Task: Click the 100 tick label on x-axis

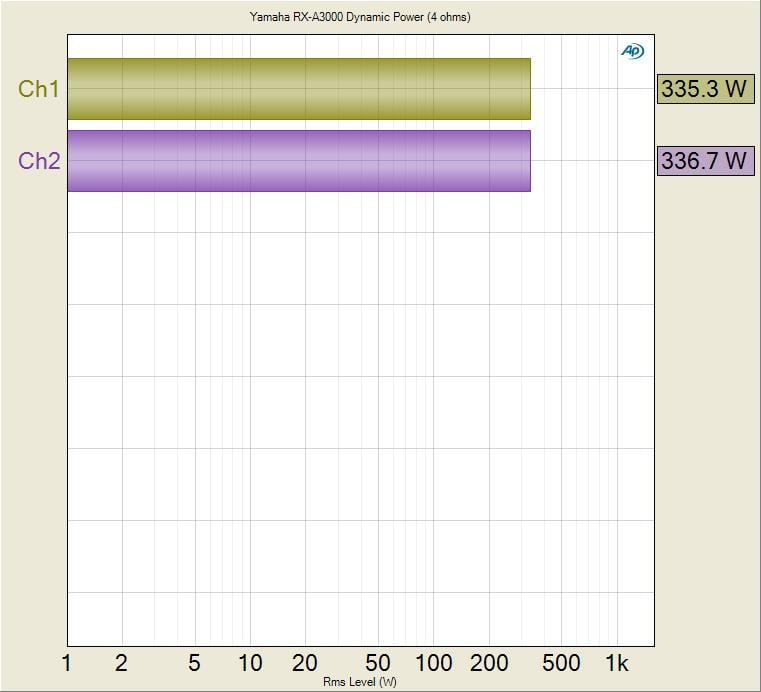Action: 433,663
